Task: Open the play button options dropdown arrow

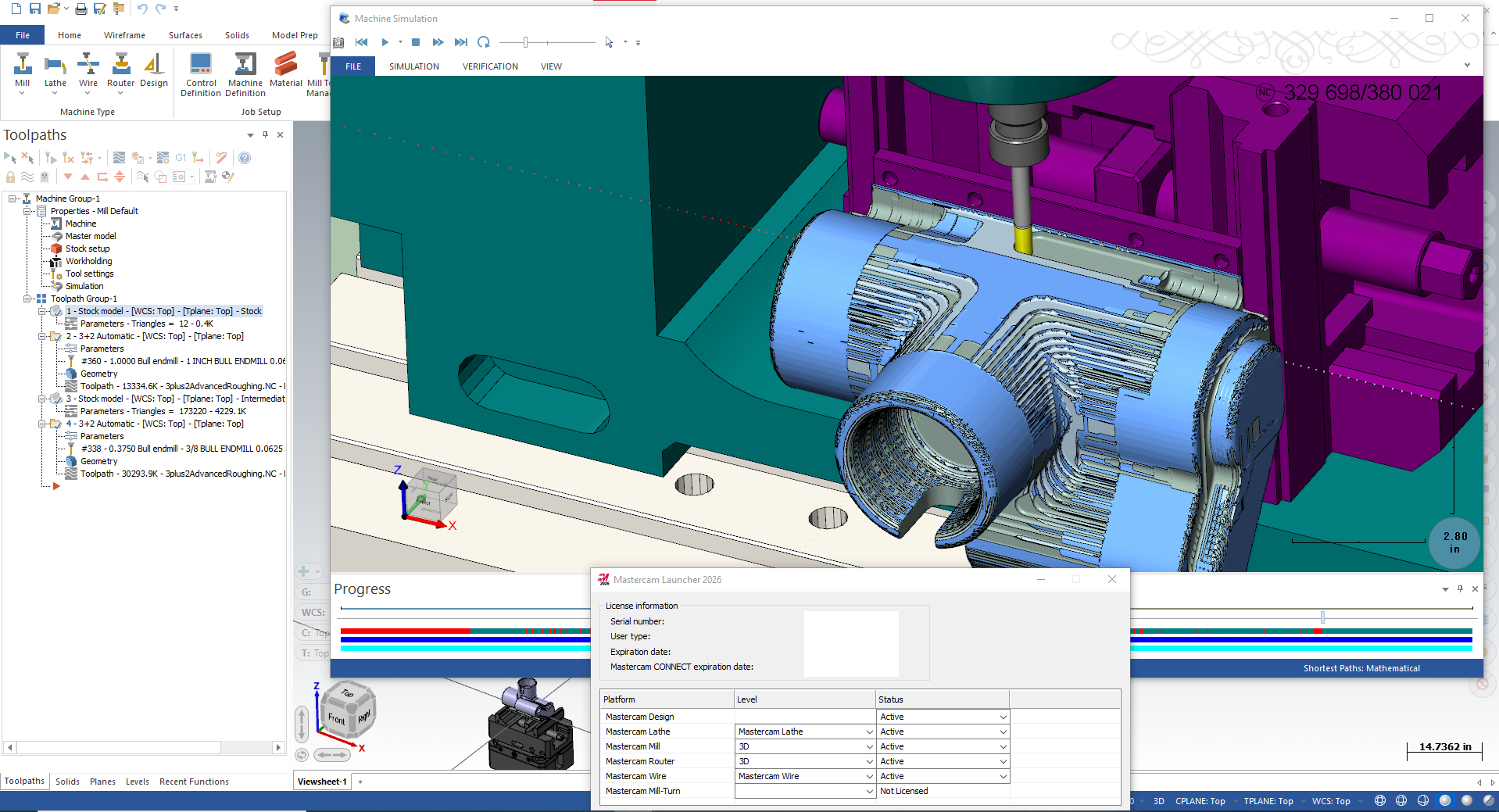Action: pos(400,42)
